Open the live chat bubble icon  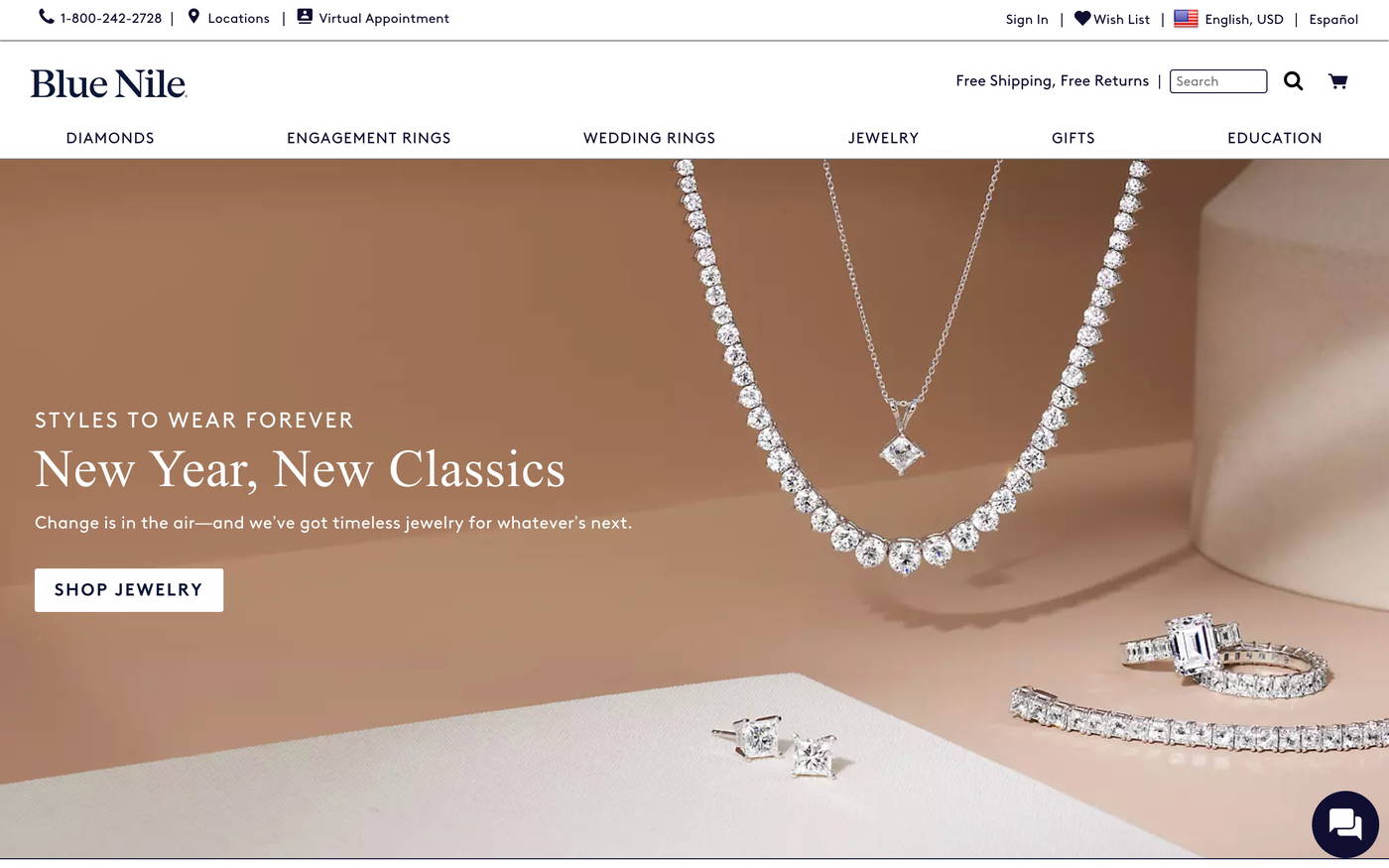(1345, 823)
